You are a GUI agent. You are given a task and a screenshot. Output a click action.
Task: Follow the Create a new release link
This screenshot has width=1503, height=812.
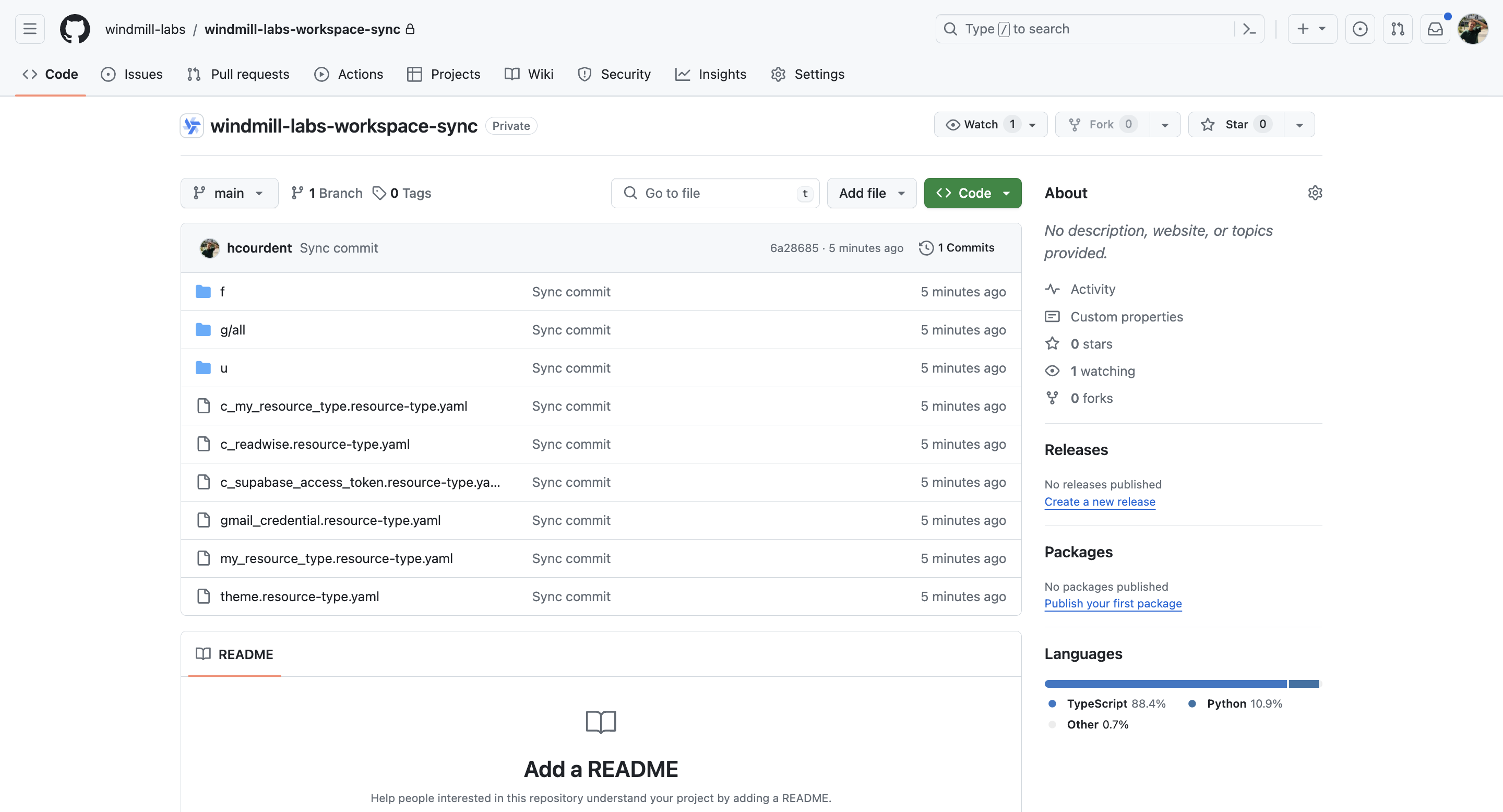pyautogui.click(x=1099, y=501)
